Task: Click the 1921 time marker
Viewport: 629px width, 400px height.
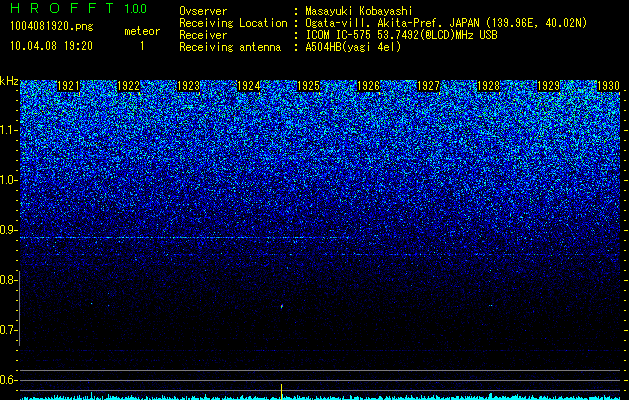Action: point(69,86)
